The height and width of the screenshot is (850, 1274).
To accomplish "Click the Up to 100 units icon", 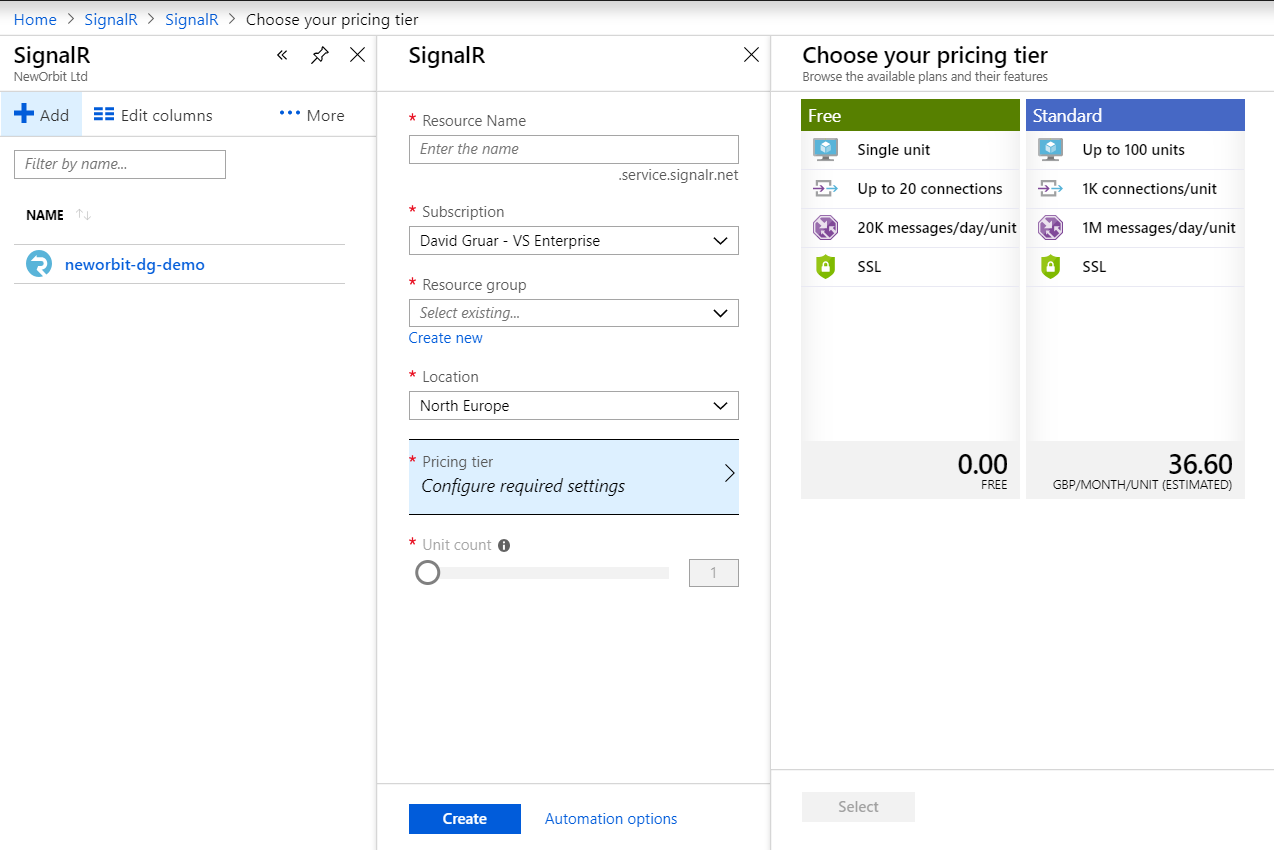I will coord(1050,150).
